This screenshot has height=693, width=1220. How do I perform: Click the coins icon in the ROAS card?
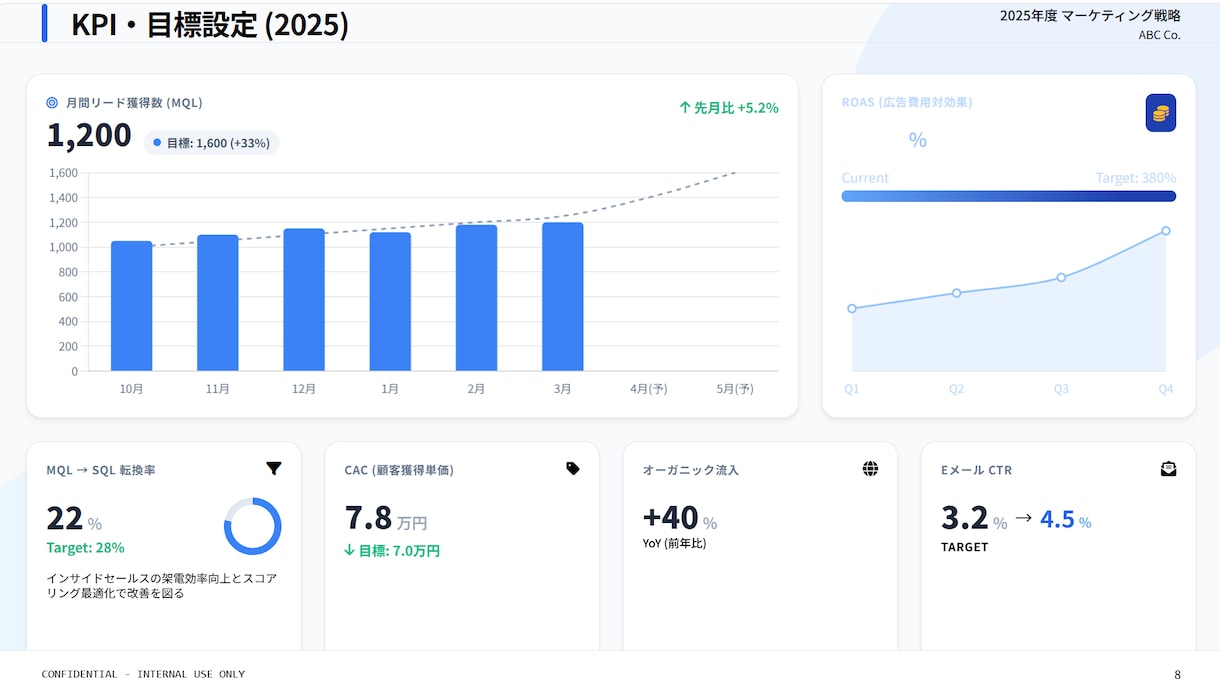coord(1160,113)
